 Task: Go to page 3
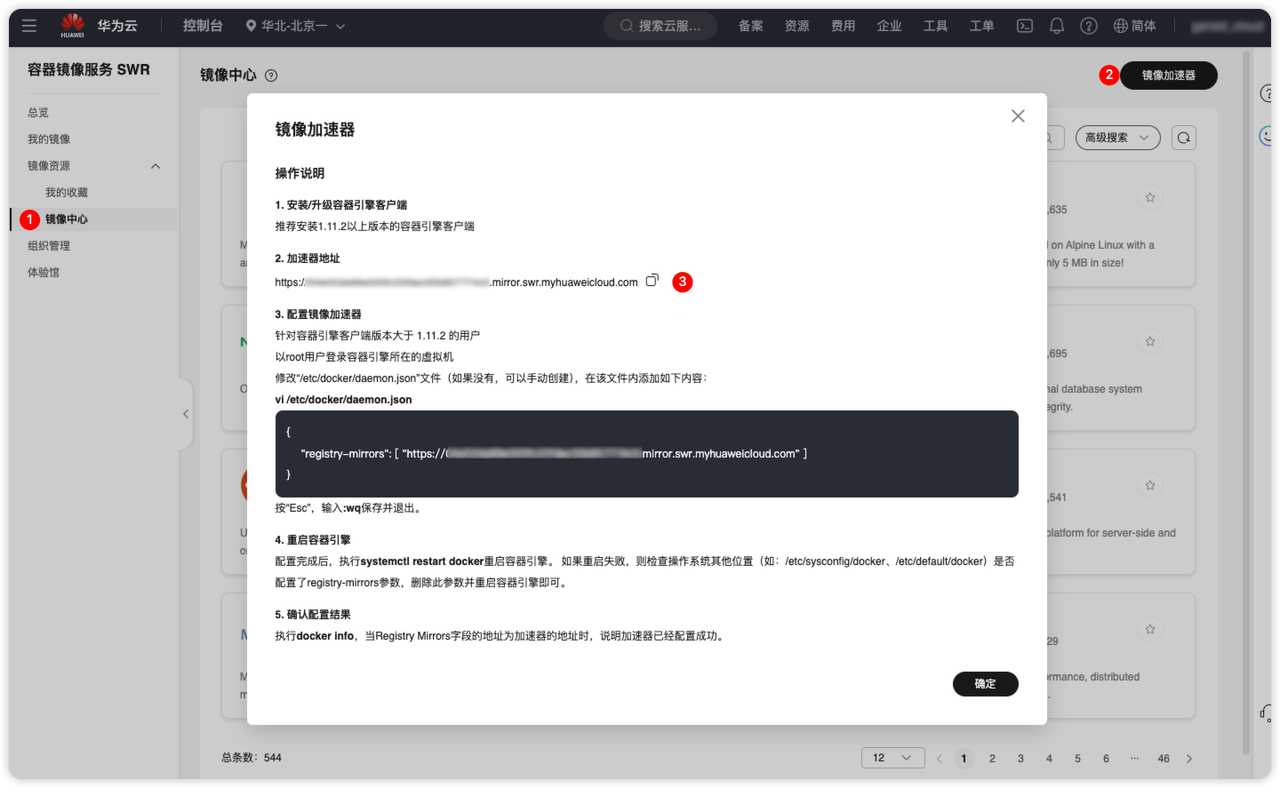pos(1020,758)
